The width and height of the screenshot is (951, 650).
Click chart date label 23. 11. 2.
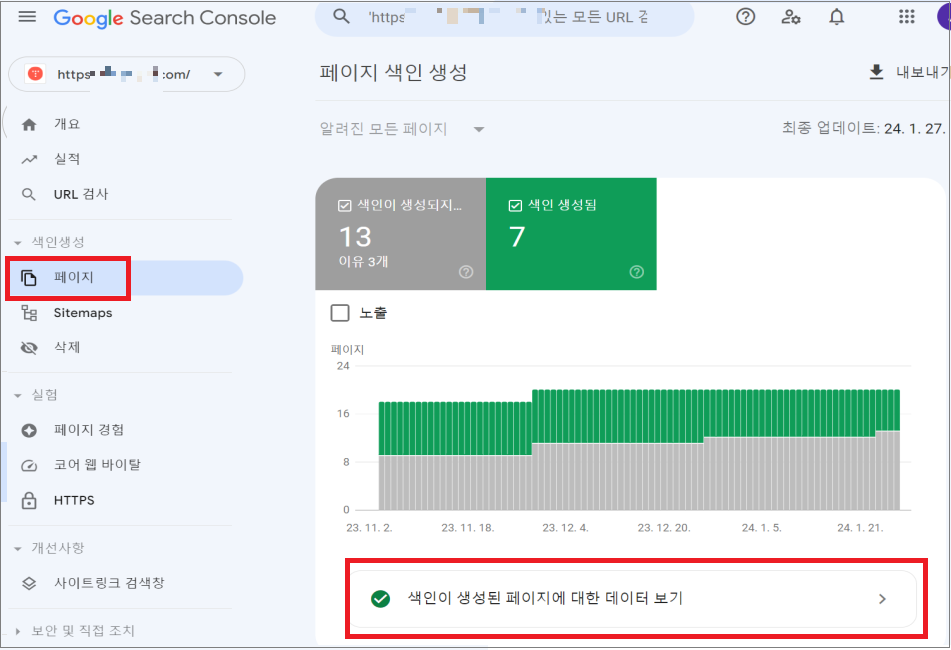pyautogui.click(x=369, y=528)
